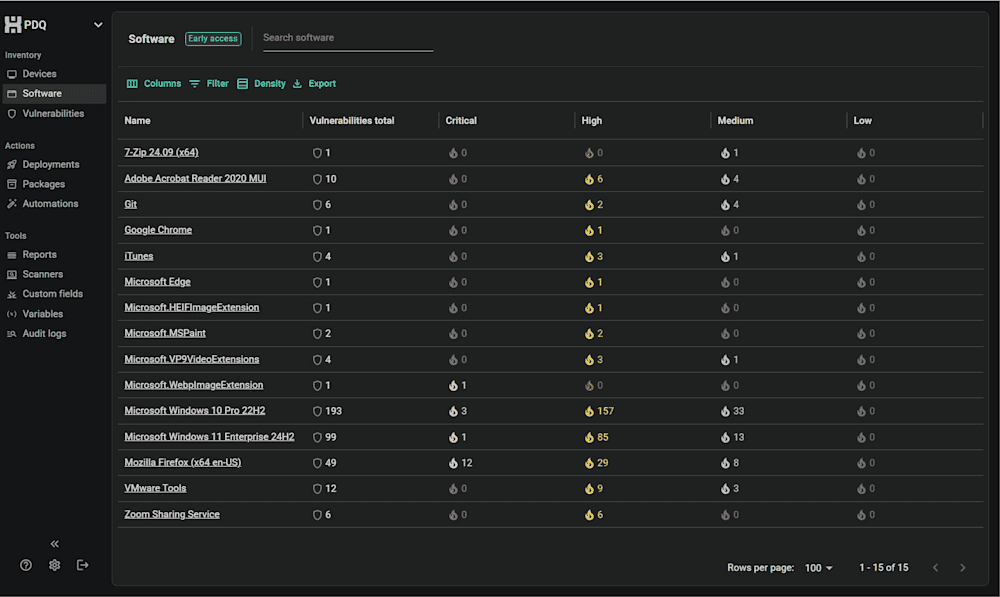Click shield icon in Google Chrome row

[x=317, y=230]
